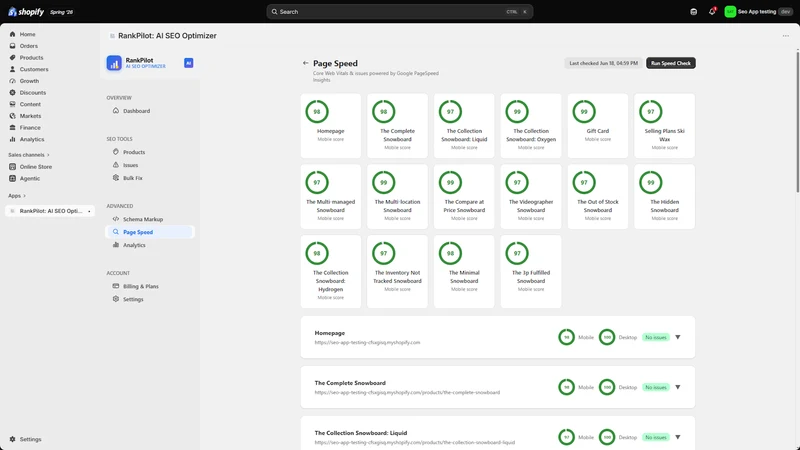Click the Bulk Fix icon

(x=116, y=178)
